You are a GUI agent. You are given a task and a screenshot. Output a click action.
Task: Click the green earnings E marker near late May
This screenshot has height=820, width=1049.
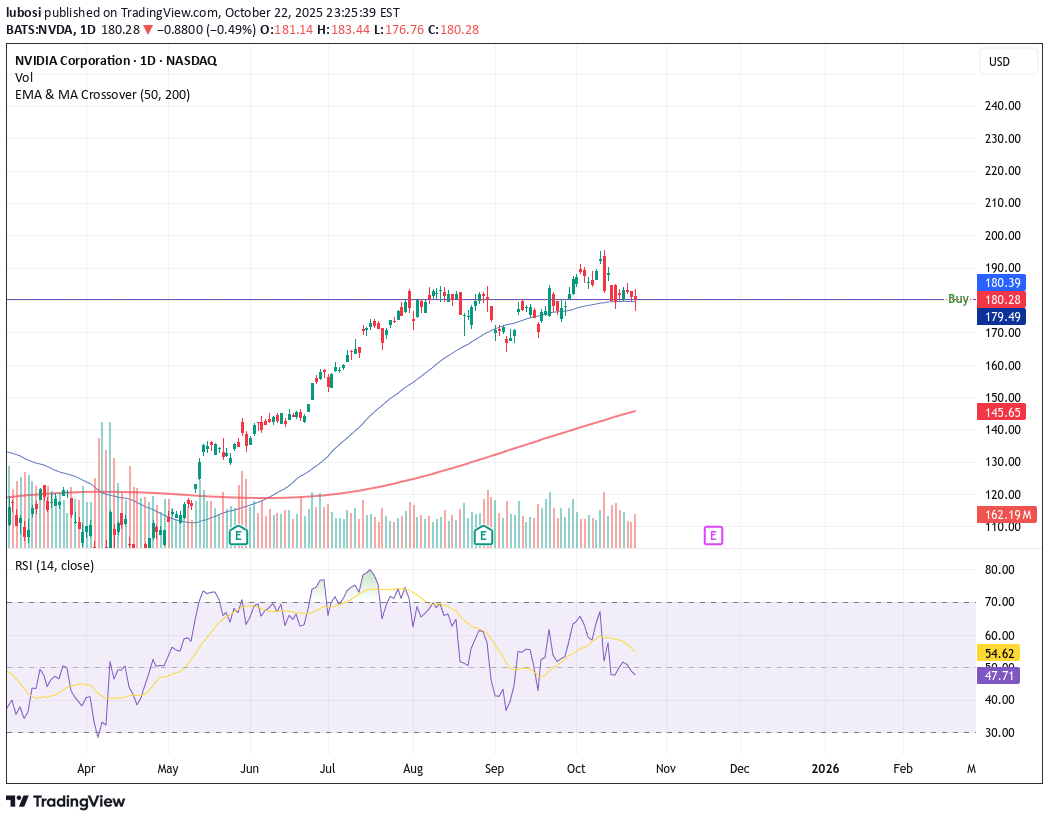click(238, 535)
